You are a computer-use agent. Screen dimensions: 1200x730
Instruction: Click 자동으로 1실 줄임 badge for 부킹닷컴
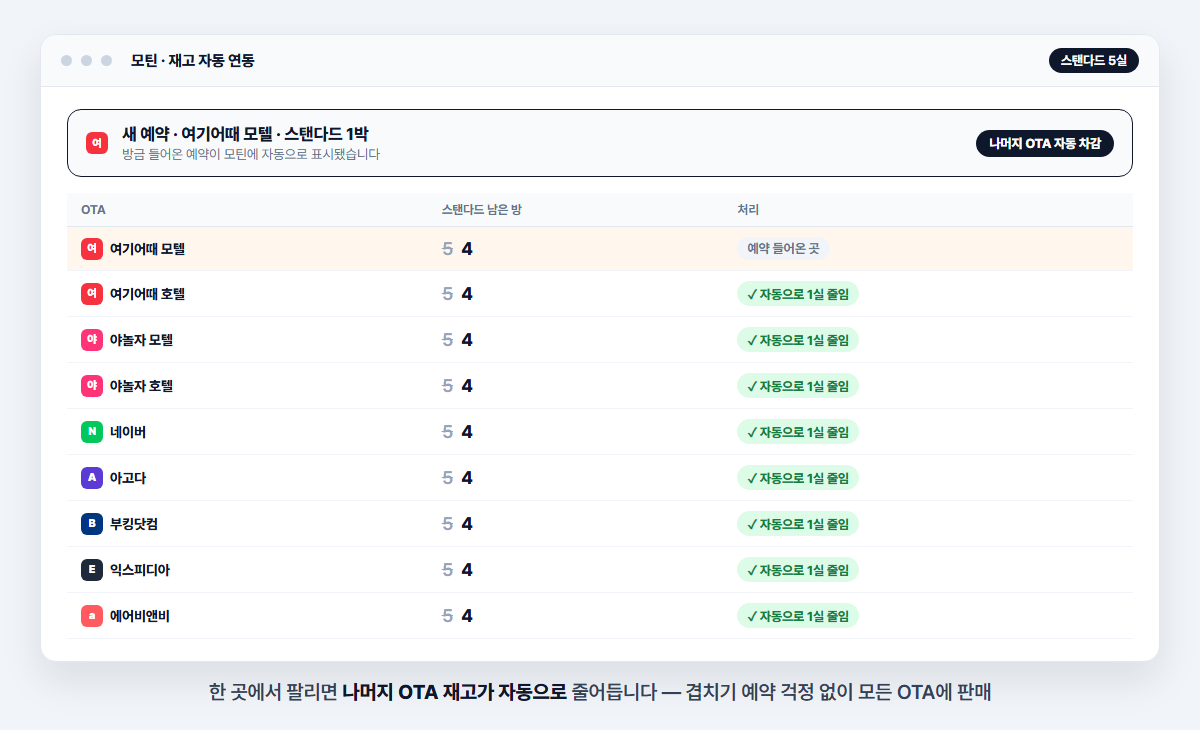click(798, 524)
